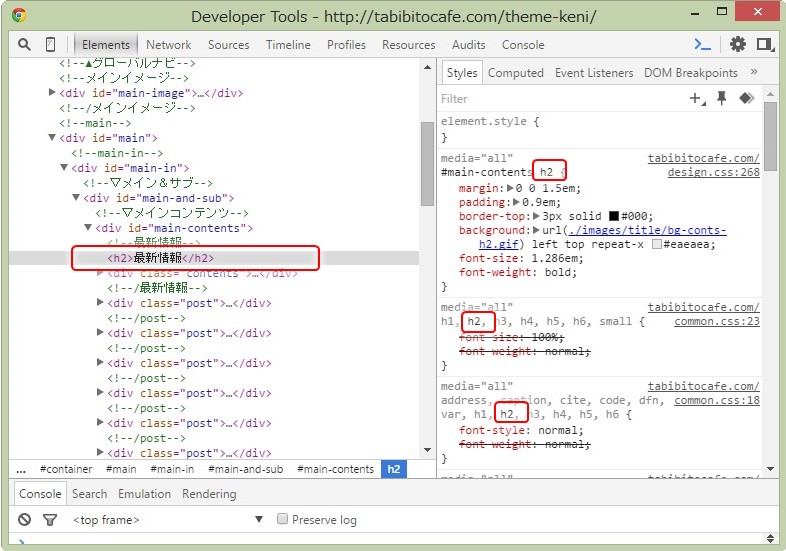786x551 pixels.
Task: Change dock side icon
Action: [765, 45]
